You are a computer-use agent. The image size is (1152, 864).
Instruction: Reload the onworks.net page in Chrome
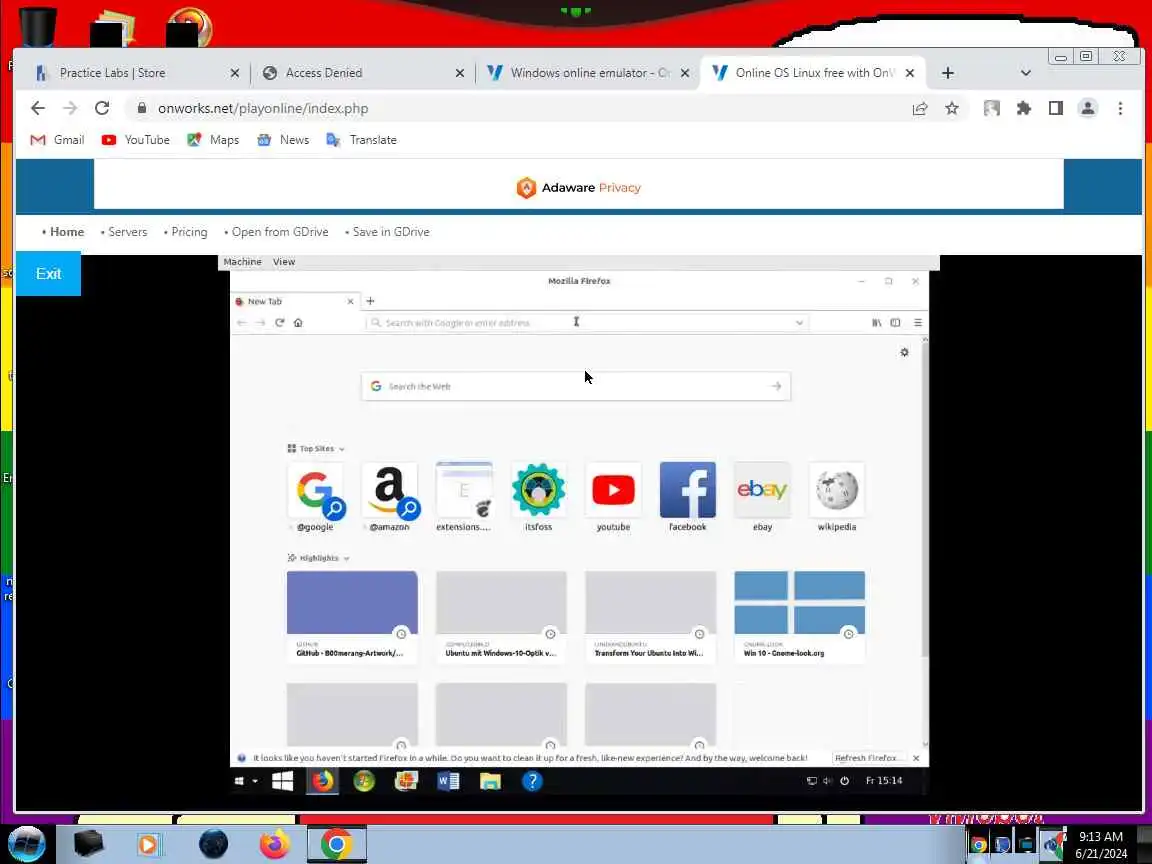(x=102, y=109)
